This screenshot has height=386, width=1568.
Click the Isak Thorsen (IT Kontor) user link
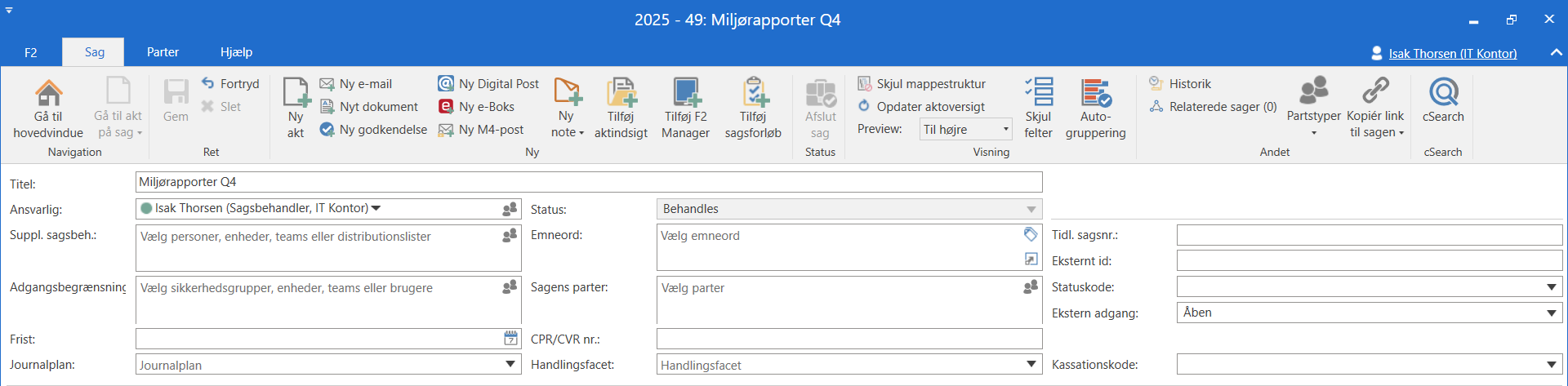tap(1452, 54)
